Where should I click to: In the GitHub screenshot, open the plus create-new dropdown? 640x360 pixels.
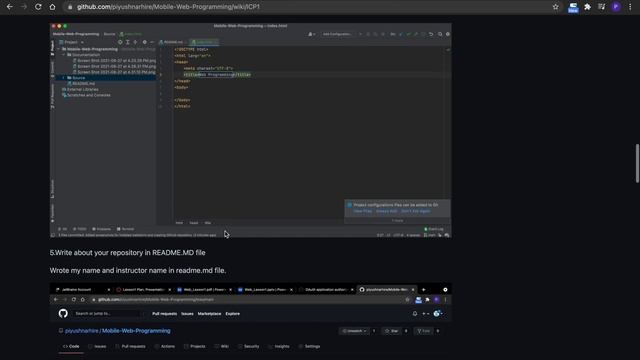coord(426,313)
